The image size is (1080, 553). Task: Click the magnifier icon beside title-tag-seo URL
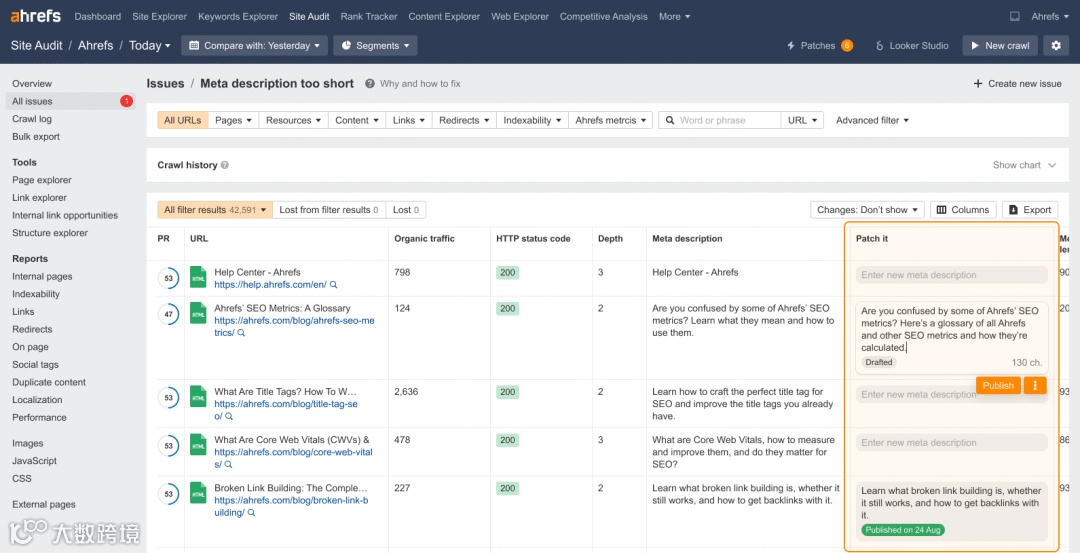229,416
